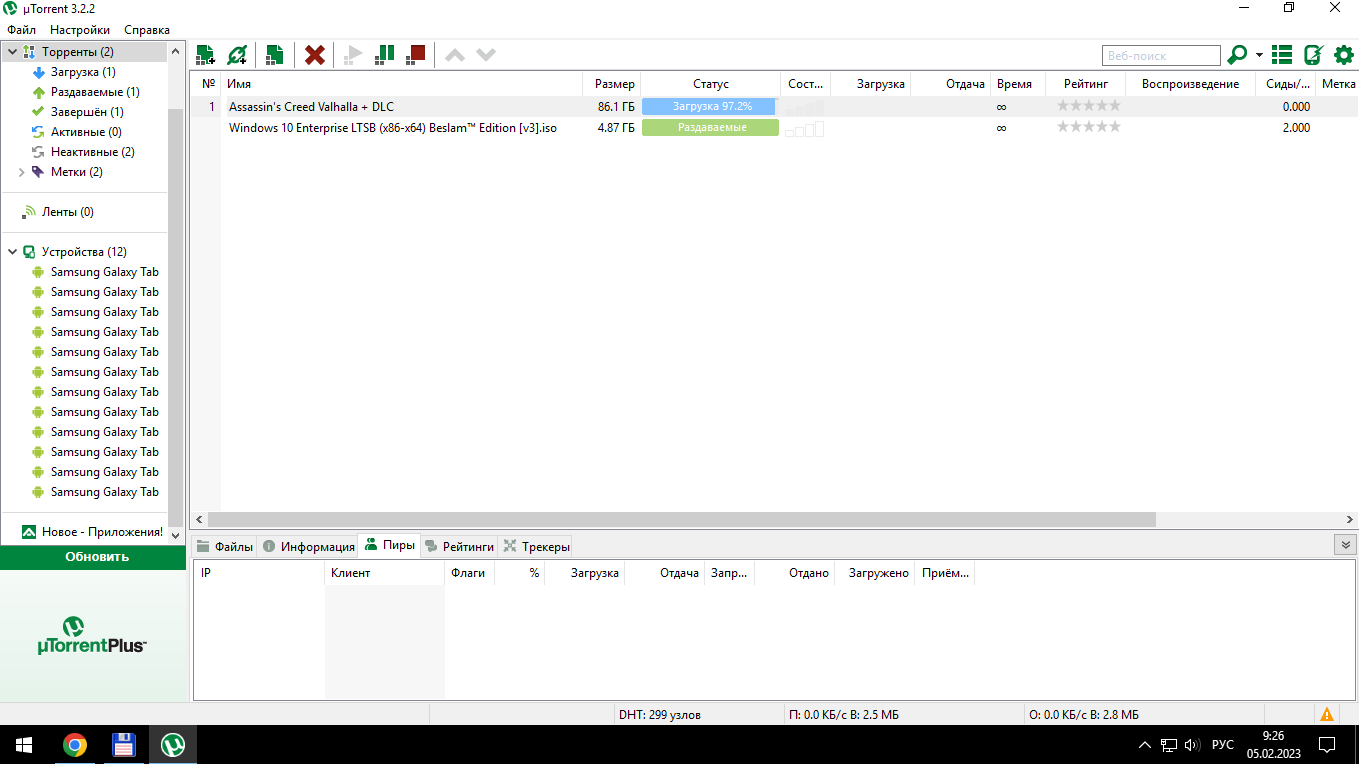Move torrent down in the queue

[486, 55]
